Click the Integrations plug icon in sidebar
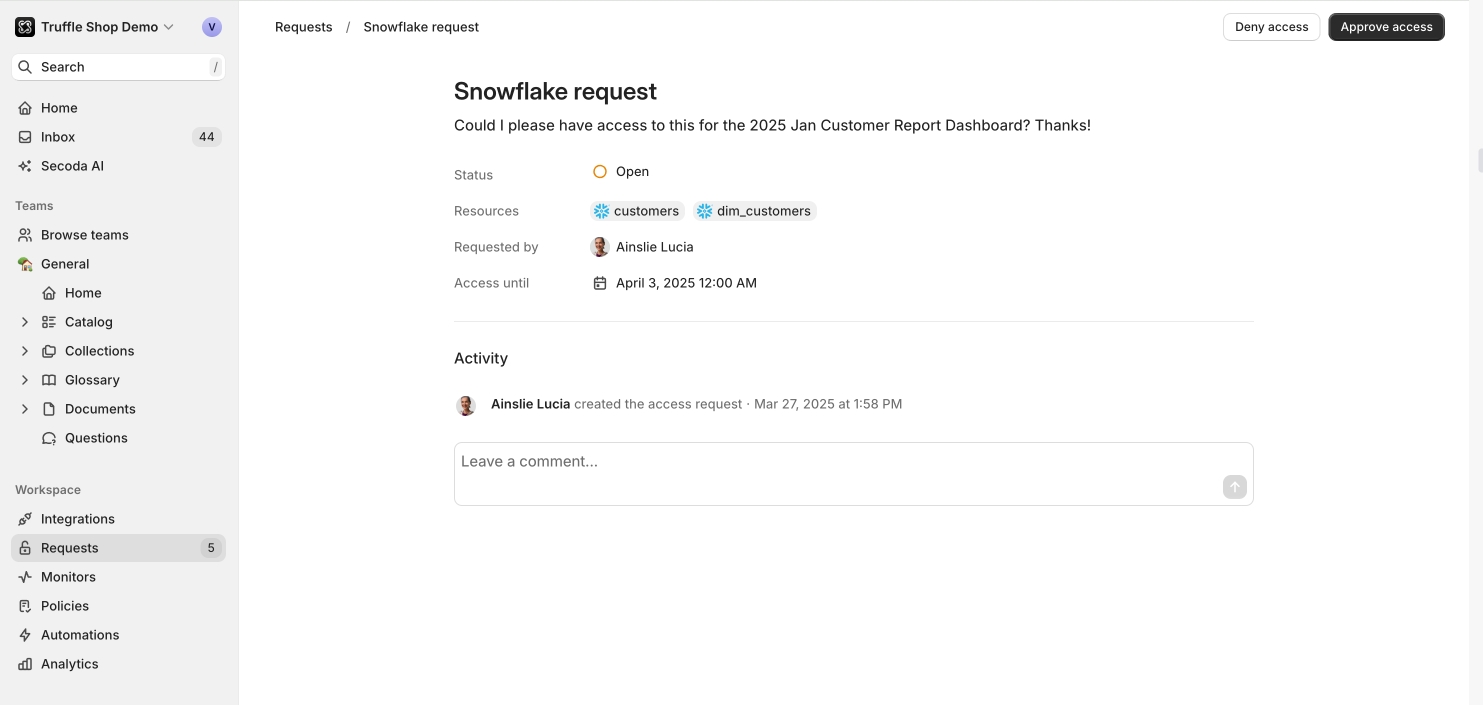 [25, 519]
